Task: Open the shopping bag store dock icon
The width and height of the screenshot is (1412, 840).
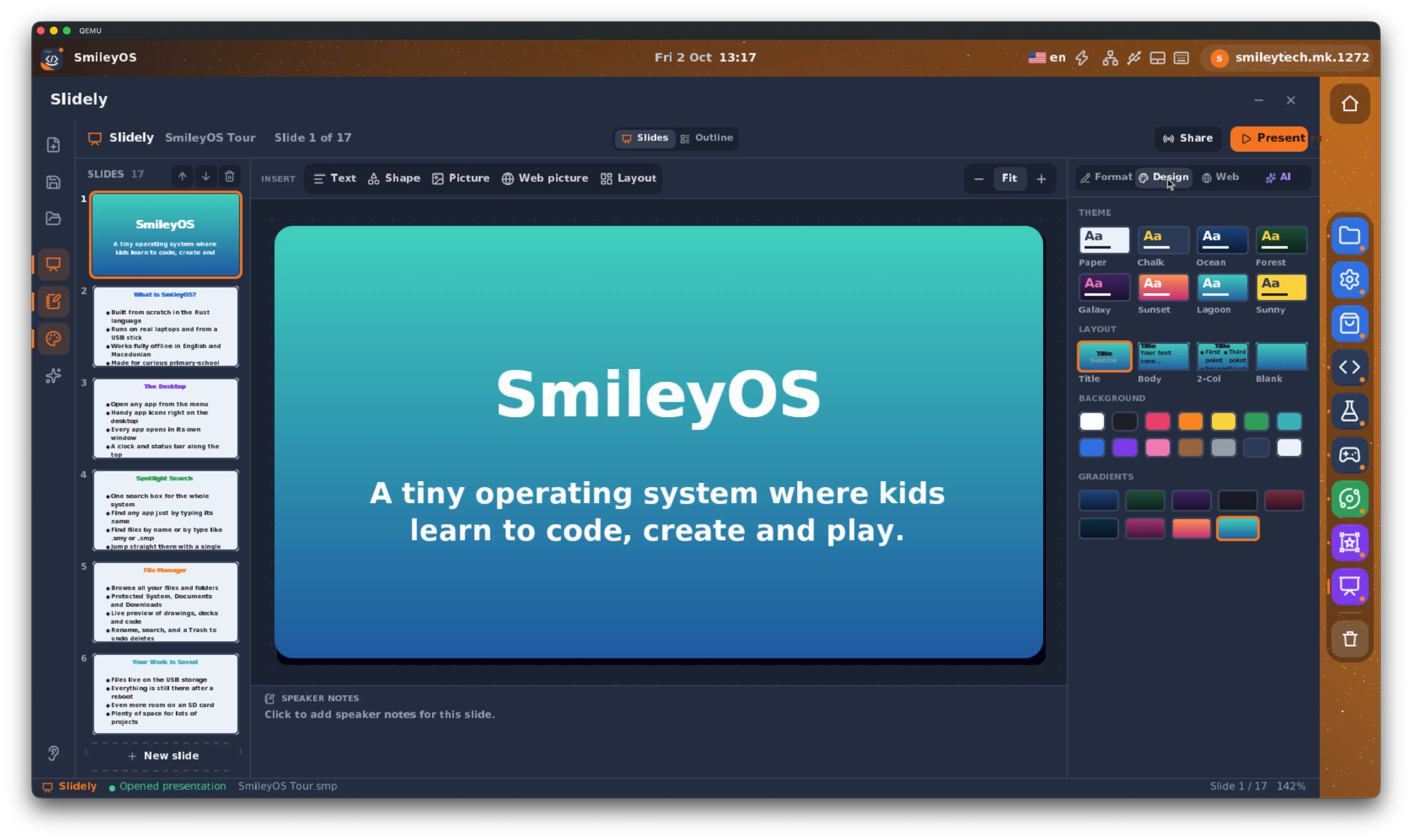Action: (x=1350, y=323)
